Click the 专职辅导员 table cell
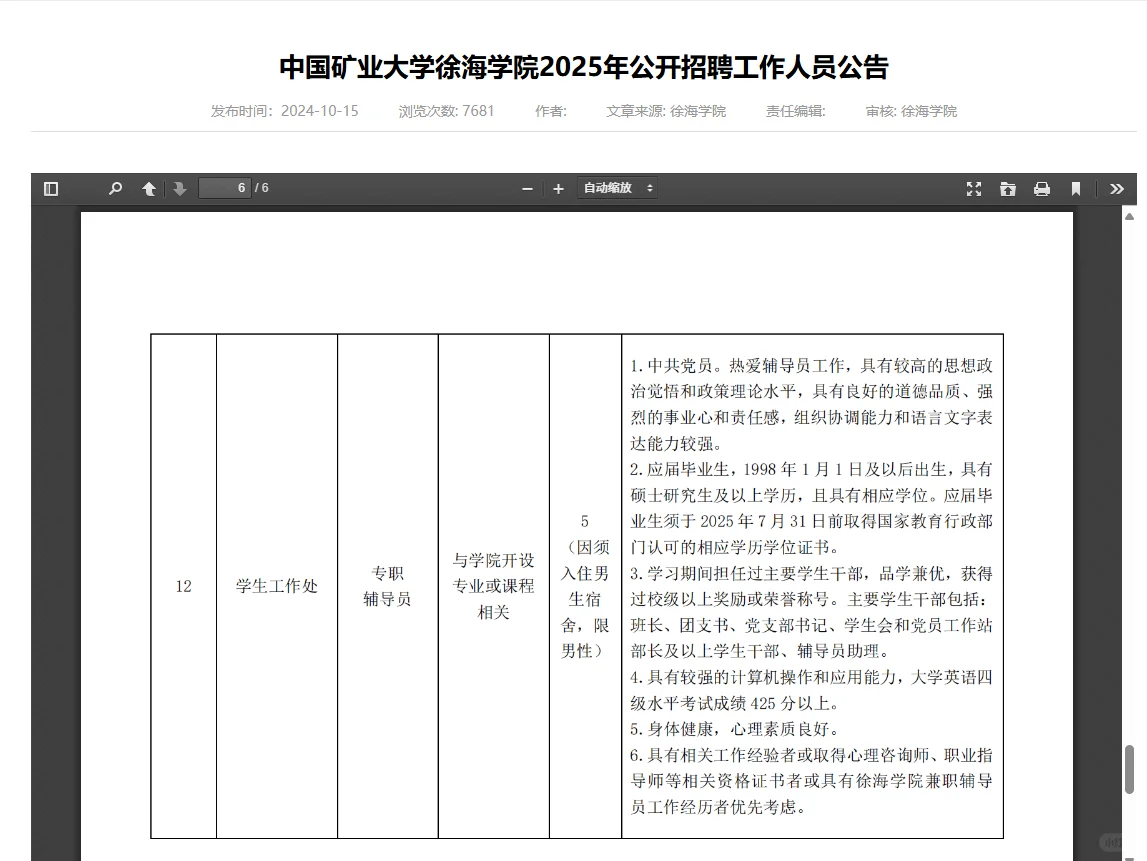Screen dimensions: 1147x861 388,586
